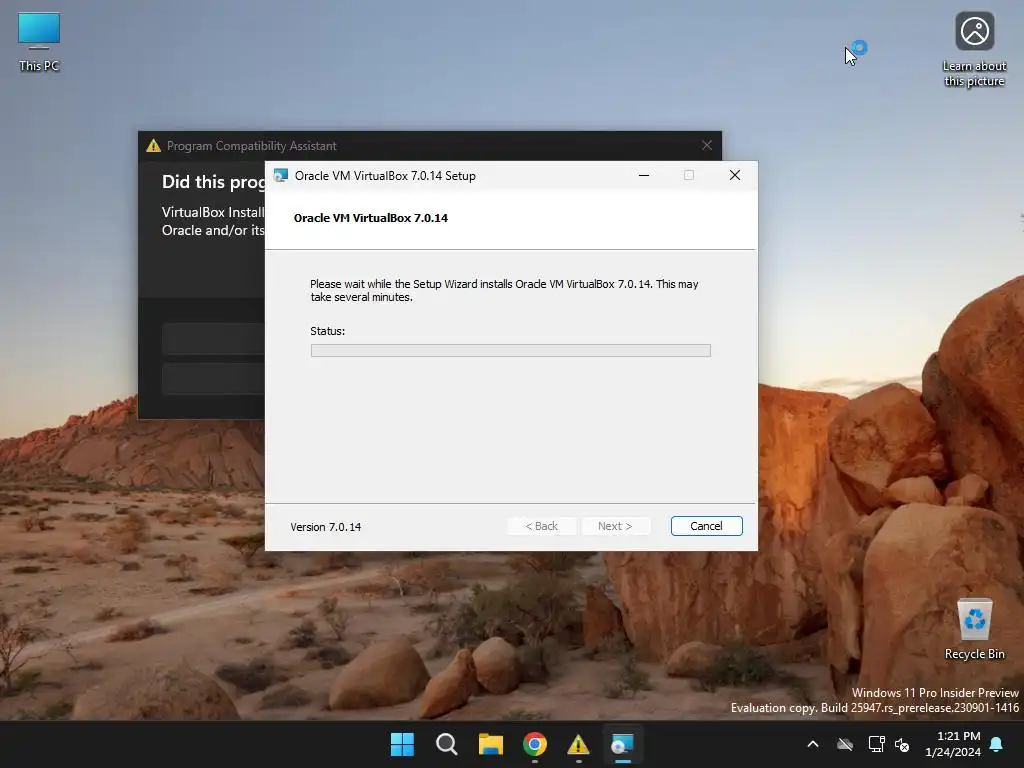Screen dimensions: 1024x768
Task: Open the clock and date flyout
Action: [x=953, y=744]
